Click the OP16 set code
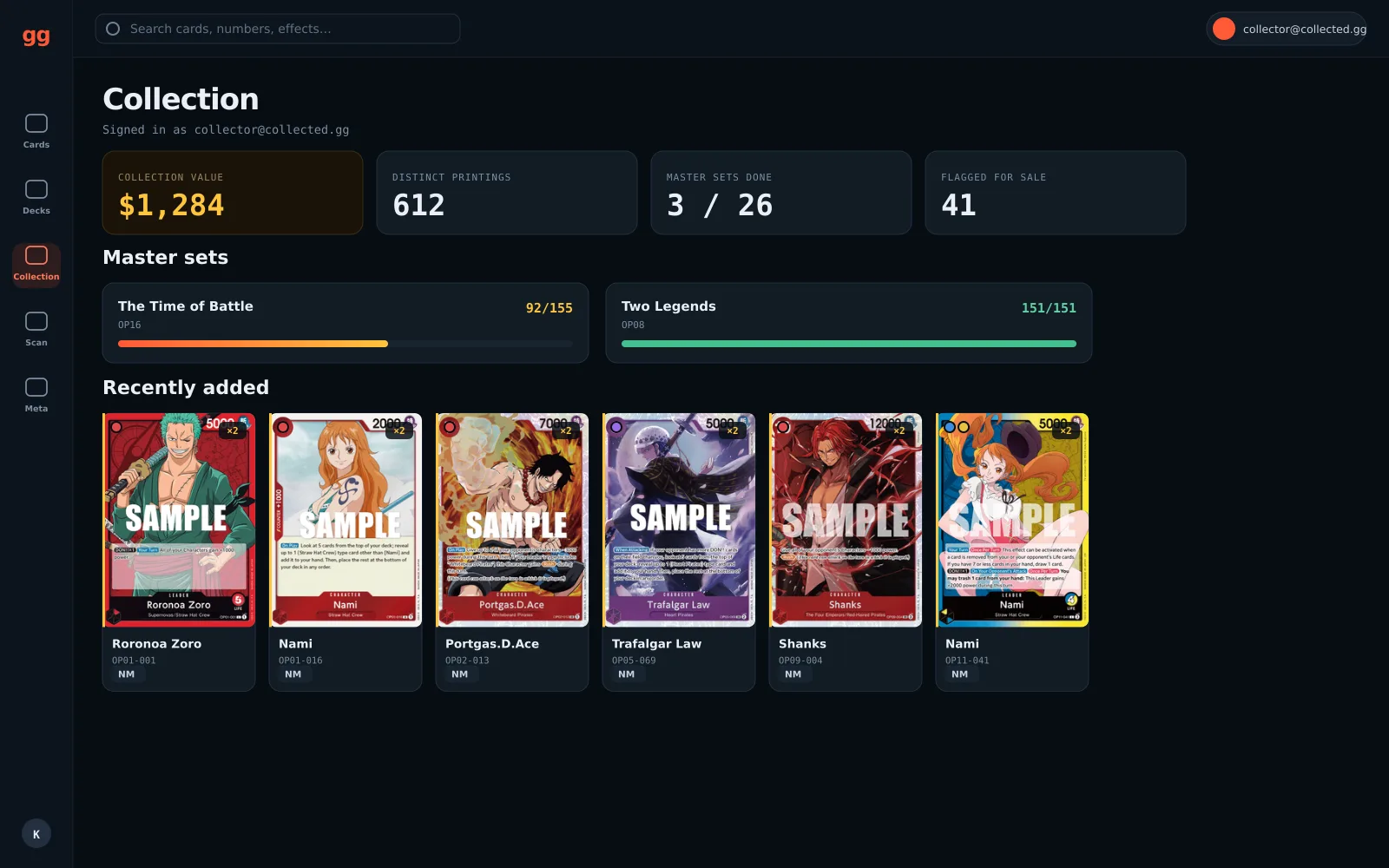The image size is (1389, 868). 129,325
